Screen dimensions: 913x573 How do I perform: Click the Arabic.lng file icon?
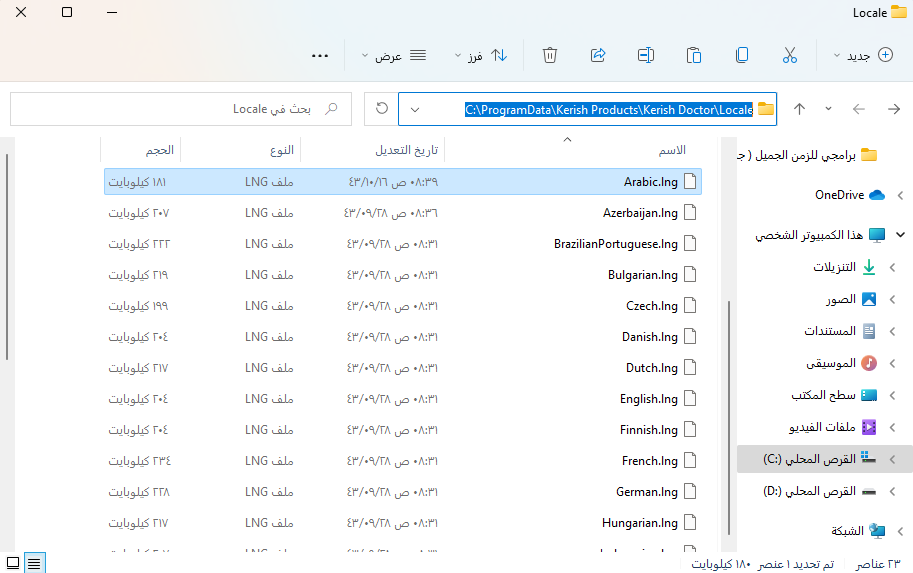[x=690, y=181]
